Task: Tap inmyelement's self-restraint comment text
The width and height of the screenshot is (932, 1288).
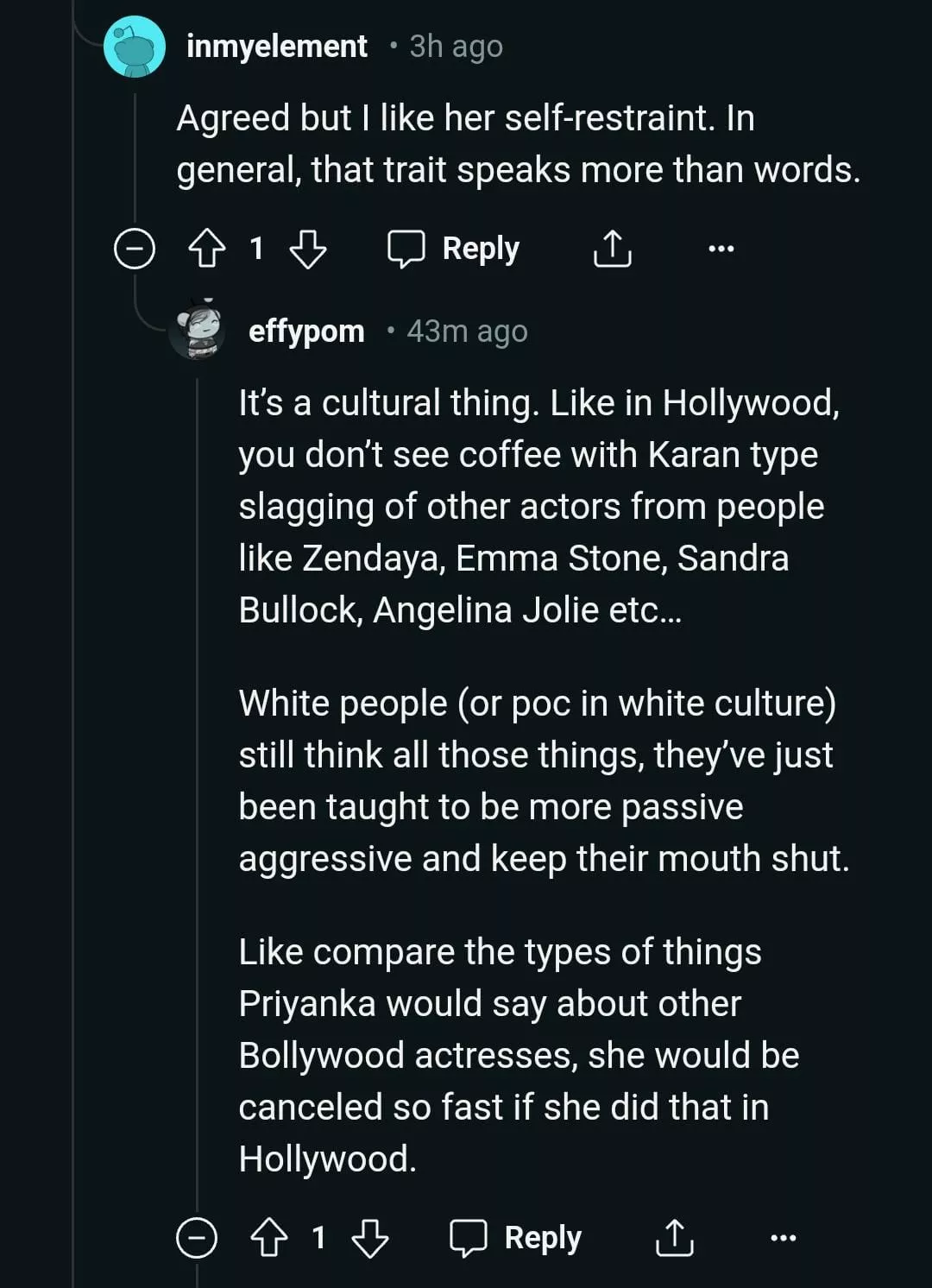Action: [x=518, y=144]
